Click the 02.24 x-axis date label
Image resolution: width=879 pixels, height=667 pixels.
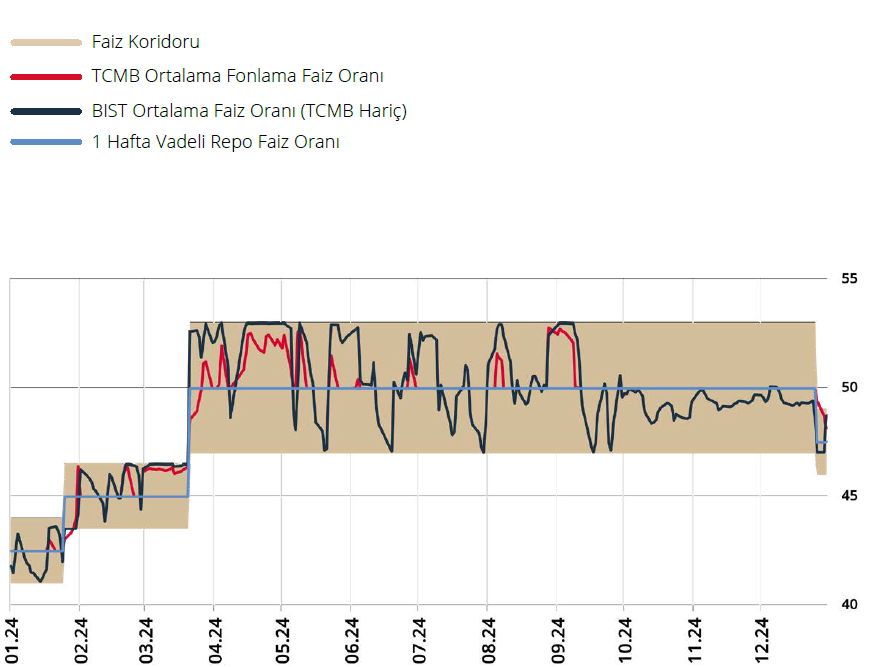81,641
